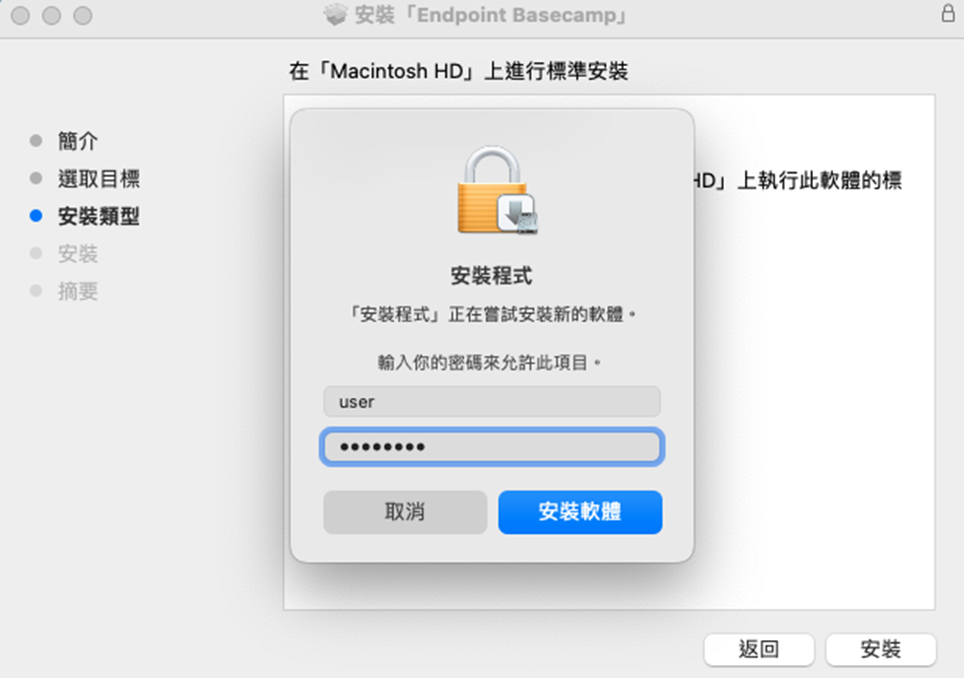Image resolution: width=964 pixels, height=678 pixels.
Task: Click the padlock icon in title bar
Action: point(947,13)
